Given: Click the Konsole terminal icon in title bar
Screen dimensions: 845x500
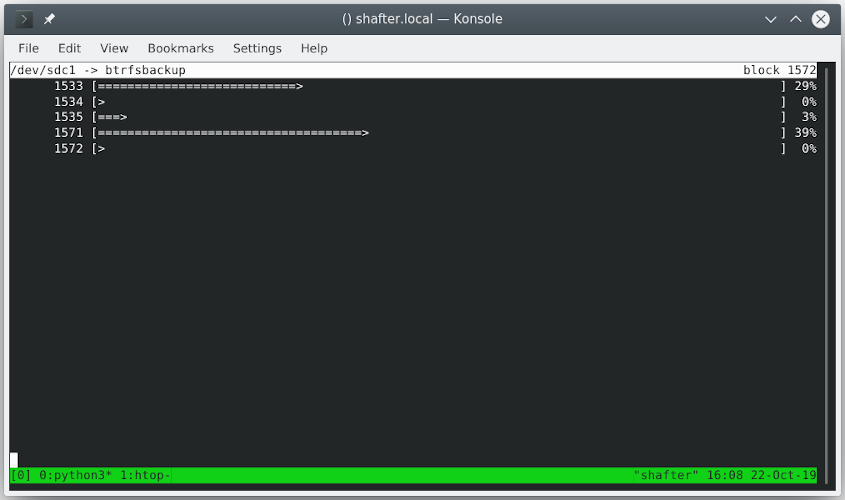Looking at the screenshot, I should [x=24, y=19].
